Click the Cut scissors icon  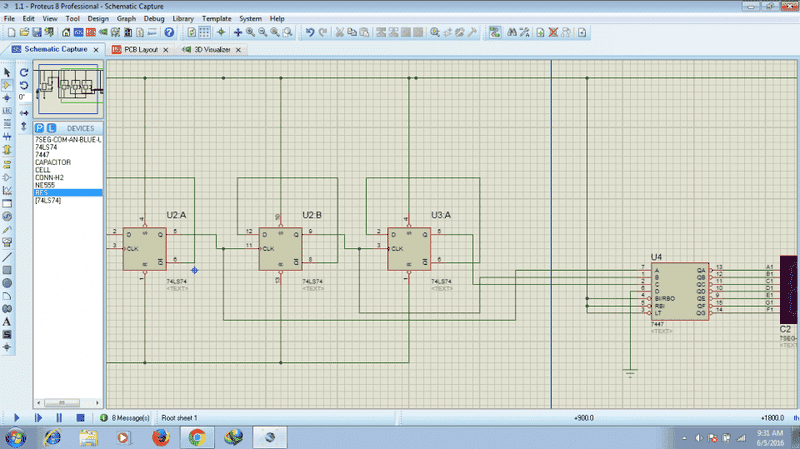(x=340, y=32)
